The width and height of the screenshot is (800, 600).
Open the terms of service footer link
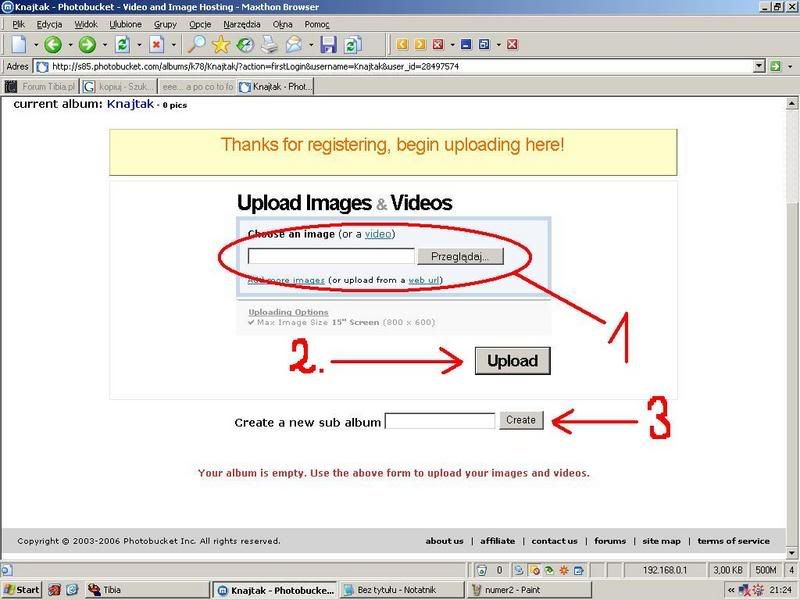coord(733,541)
